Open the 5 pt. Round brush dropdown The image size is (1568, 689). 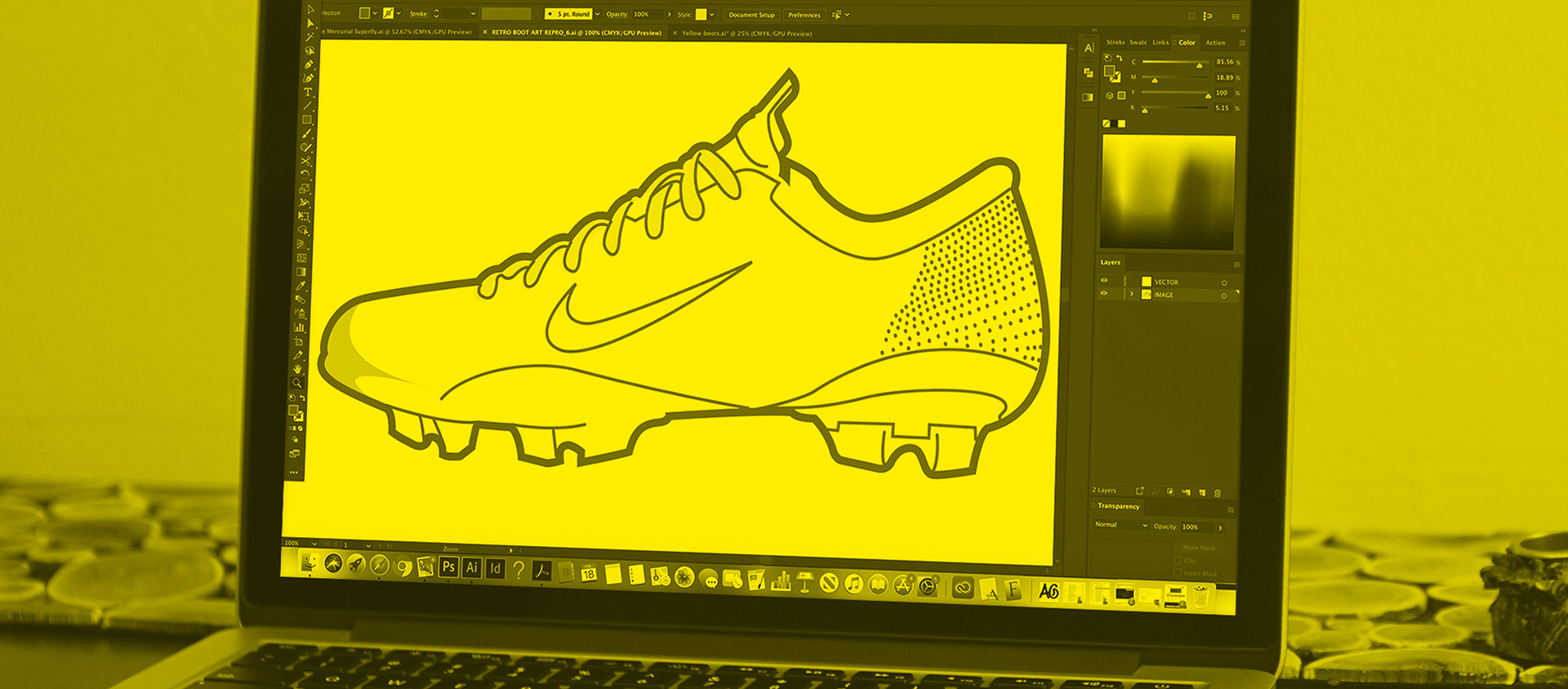coord(598,14)
